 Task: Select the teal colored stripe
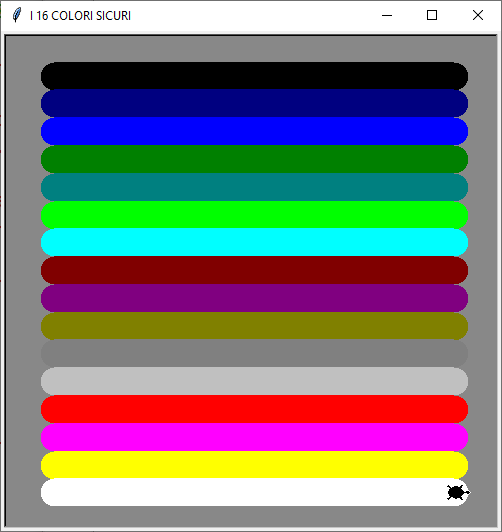(254, 187)
